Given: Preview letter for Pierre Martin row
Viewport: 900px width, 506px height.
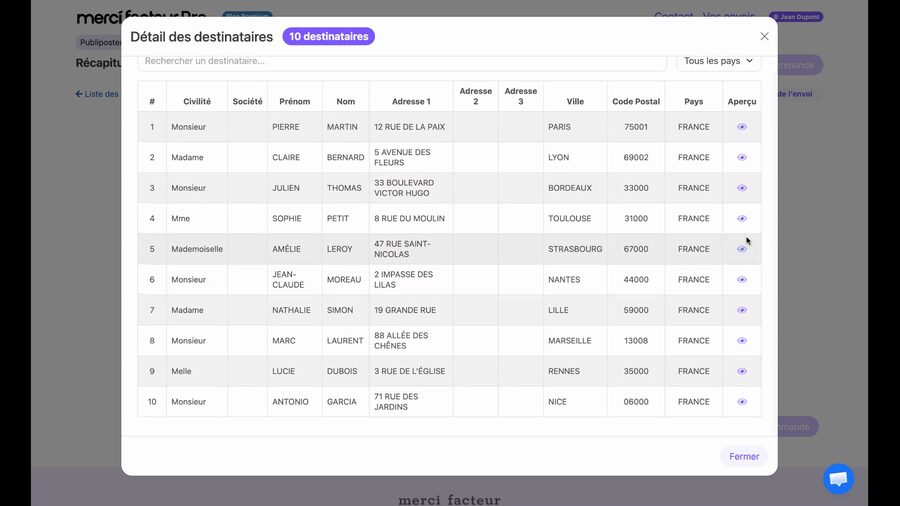Looking at the screenshot, I should (x=742, y=127).
